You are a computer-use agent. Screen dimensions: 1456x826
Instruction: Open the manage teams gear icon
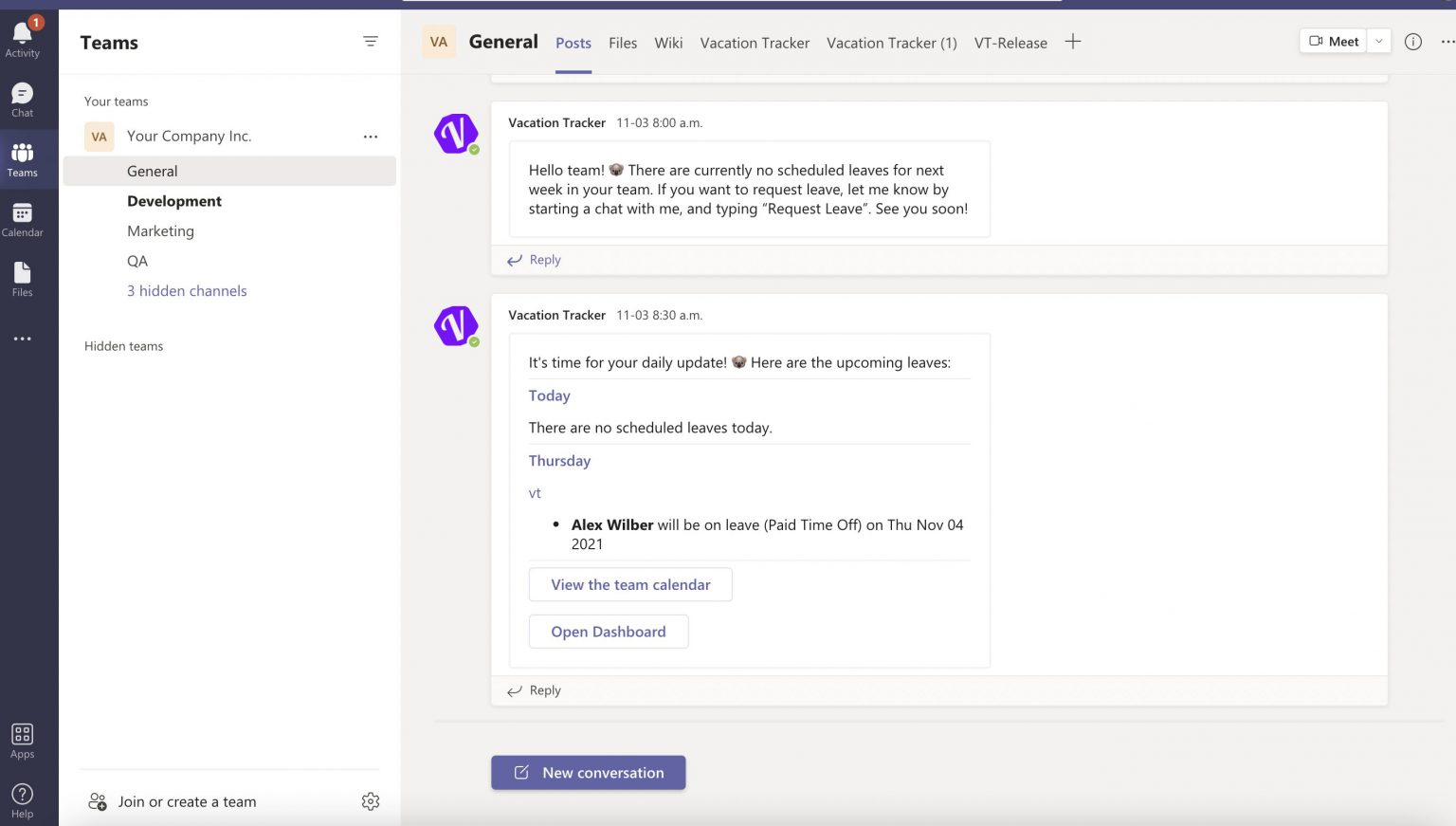tap(371, 801)
